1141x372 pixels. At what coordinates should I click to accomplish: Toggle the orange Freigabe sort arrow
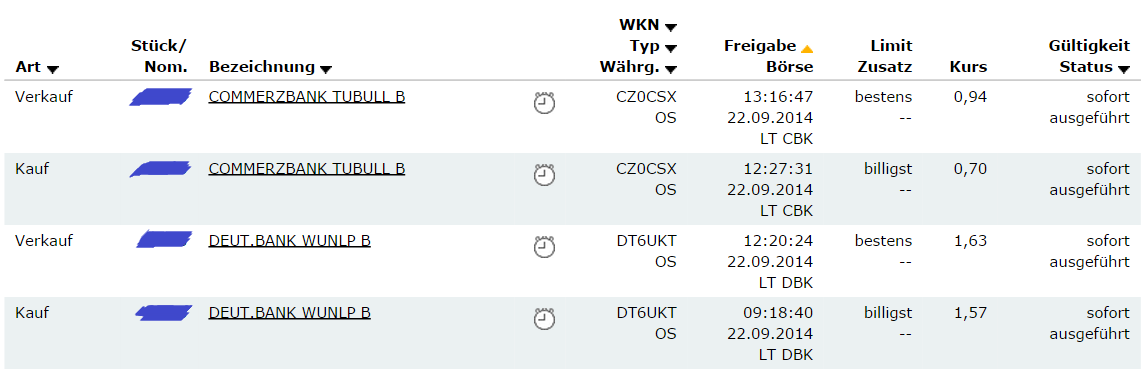(x=806, y=49)
